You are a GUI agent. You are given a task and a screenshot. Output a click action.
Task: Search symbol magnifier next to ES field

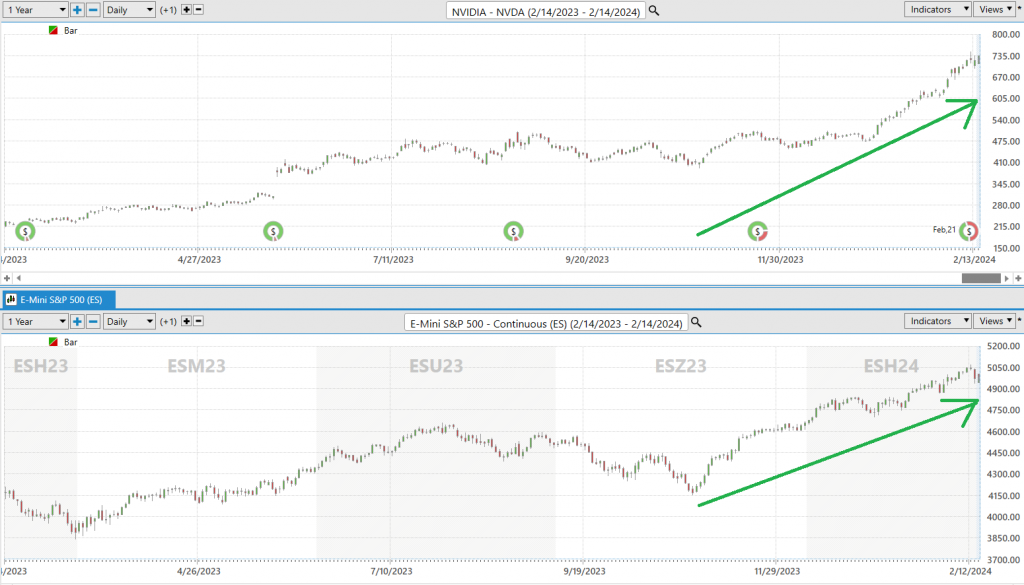point(696,323)
